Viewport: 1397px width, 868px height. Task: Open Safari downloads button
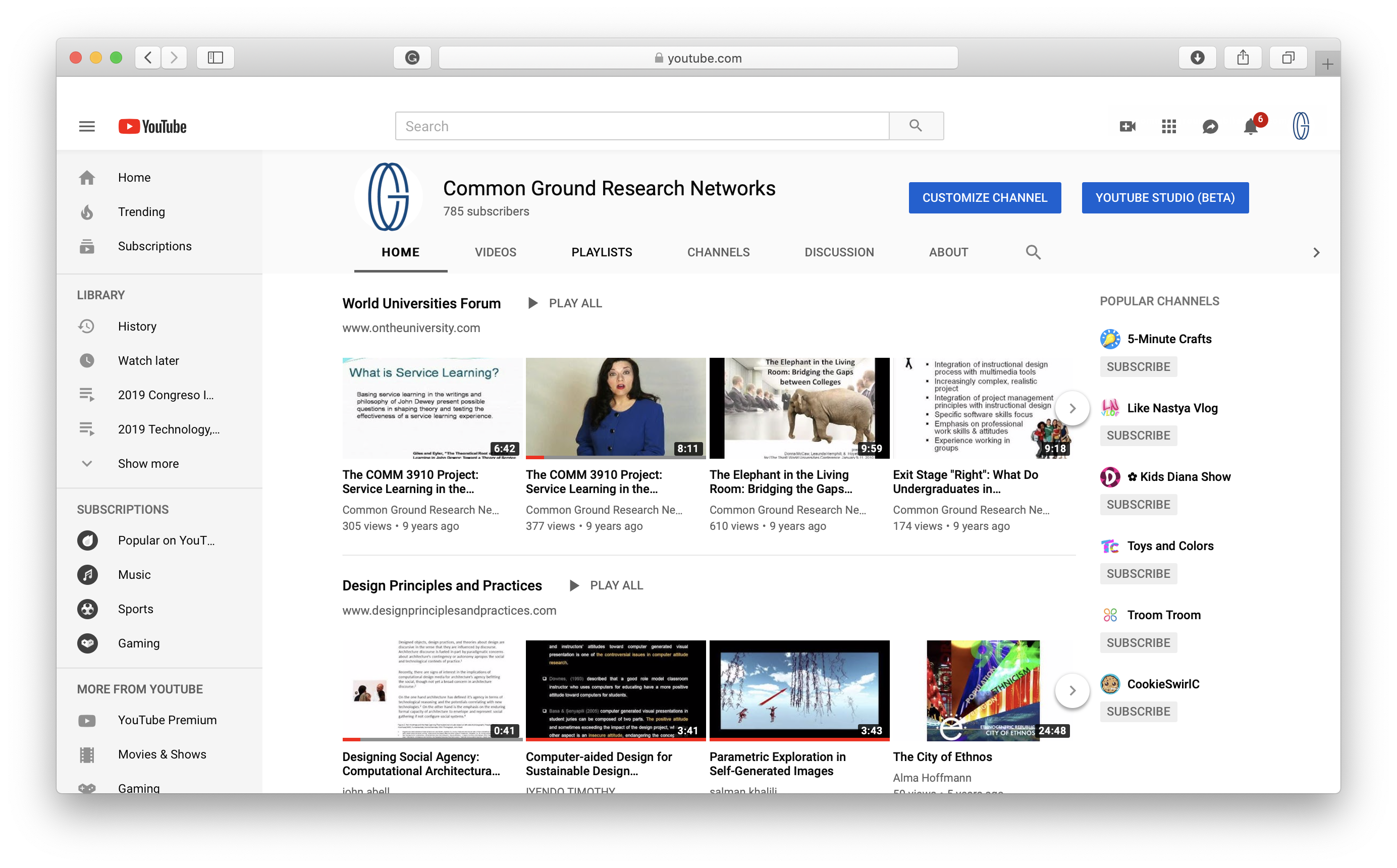(x=1197, y=58)
